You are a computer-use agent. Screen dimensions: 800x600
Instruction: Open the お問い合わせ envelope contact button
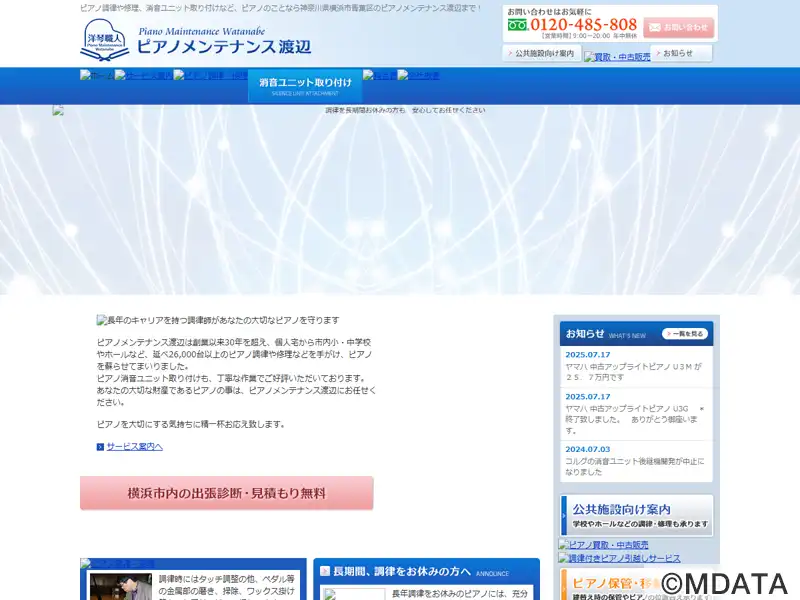tap(678, 27)
